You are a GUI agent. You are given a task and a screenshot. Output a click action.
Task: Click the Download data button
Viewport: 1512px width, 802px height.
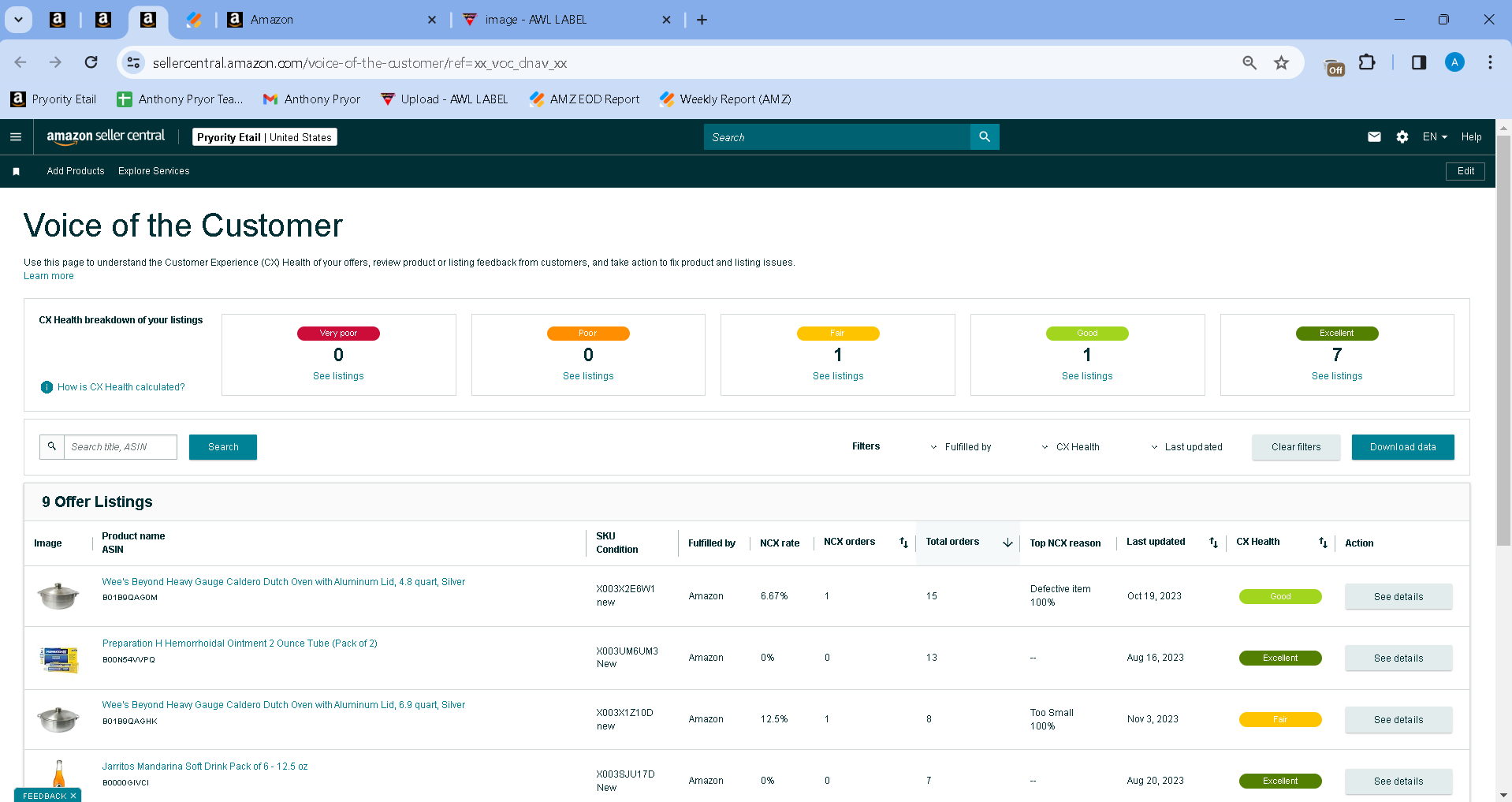point(1403,447)
